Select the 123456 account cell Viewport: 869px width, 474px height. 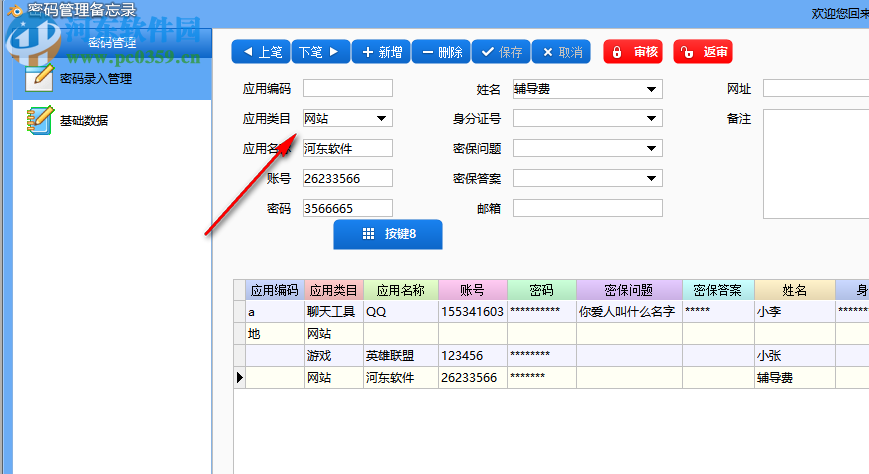pos(473,355)
